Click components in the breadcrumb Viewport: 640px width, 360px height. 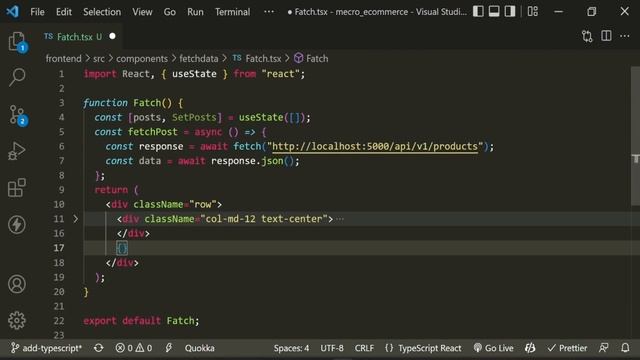pos(142,59)
